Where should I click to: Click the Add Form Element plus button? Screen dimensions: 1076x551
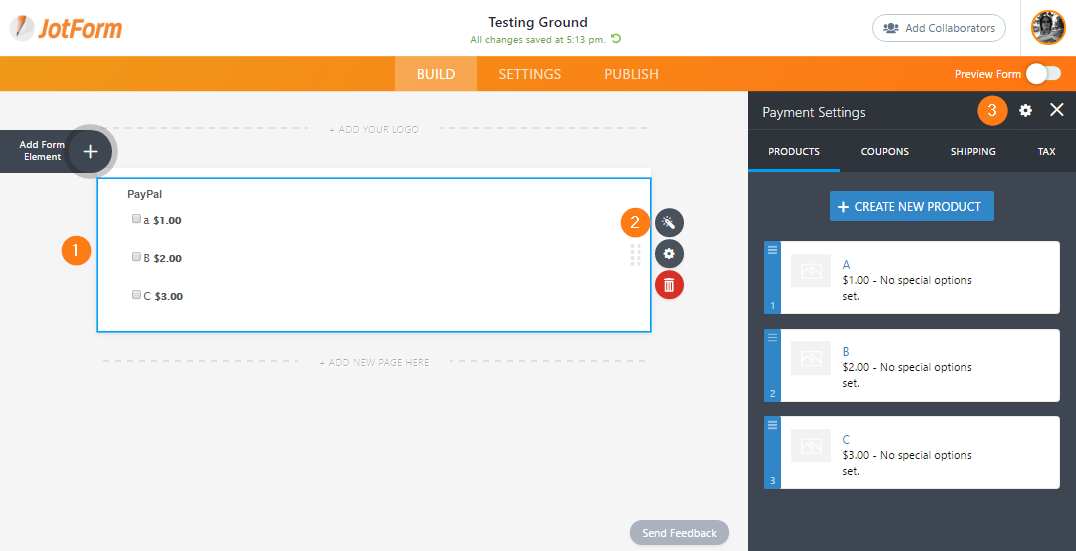(90, 151)
